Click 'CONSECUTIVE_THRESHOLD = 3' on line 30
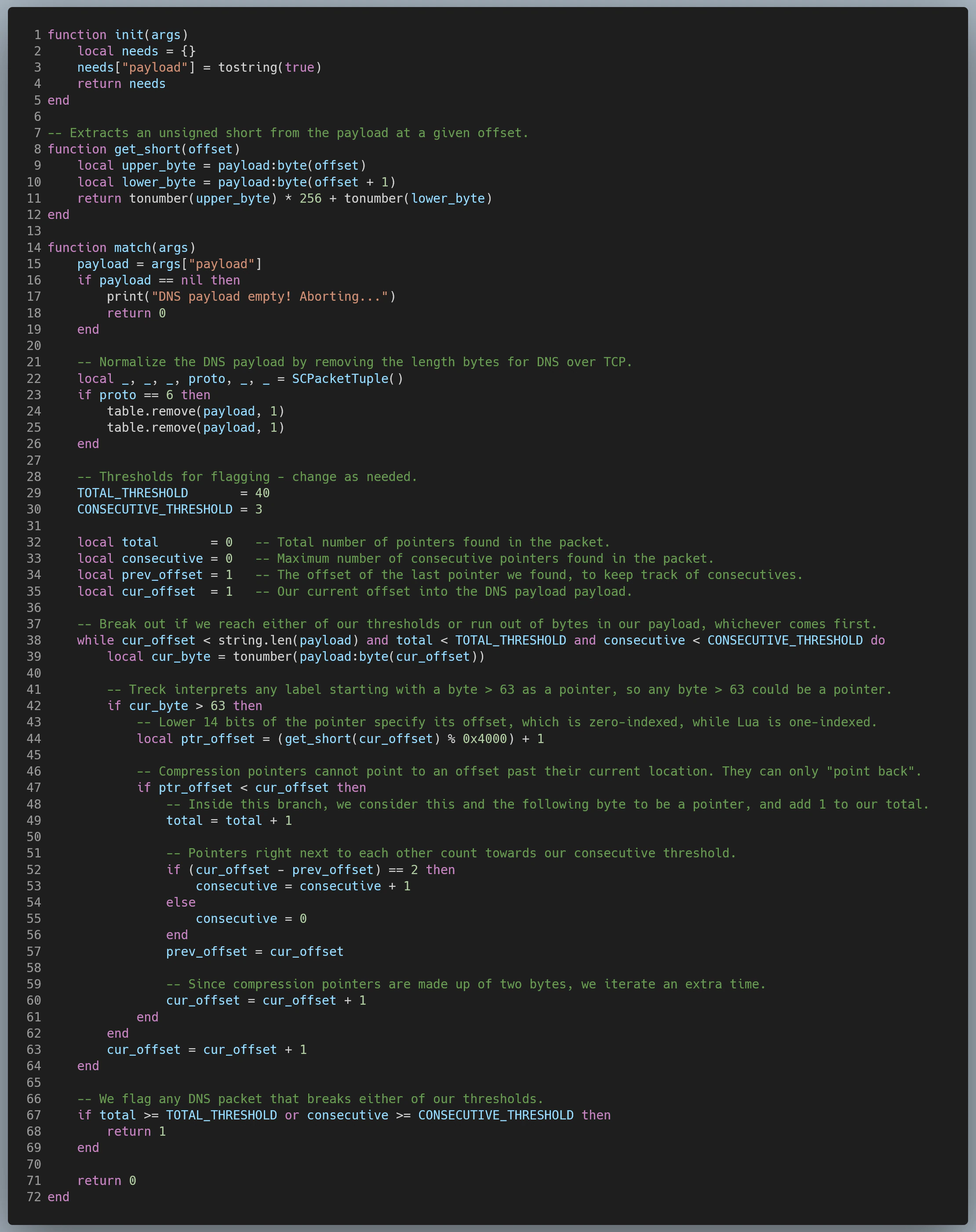 pyautogui.click(x=170, y=510)
